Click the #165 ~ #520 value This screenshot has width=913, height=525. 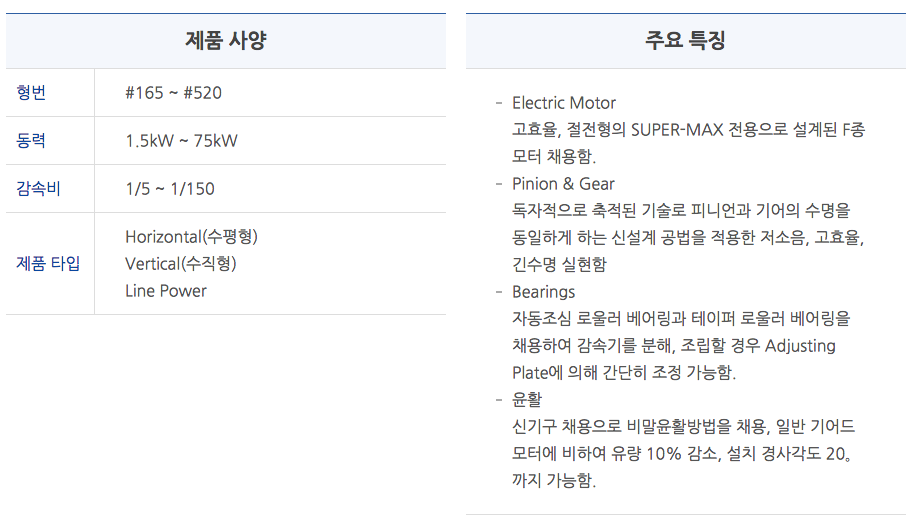point(173,93)
